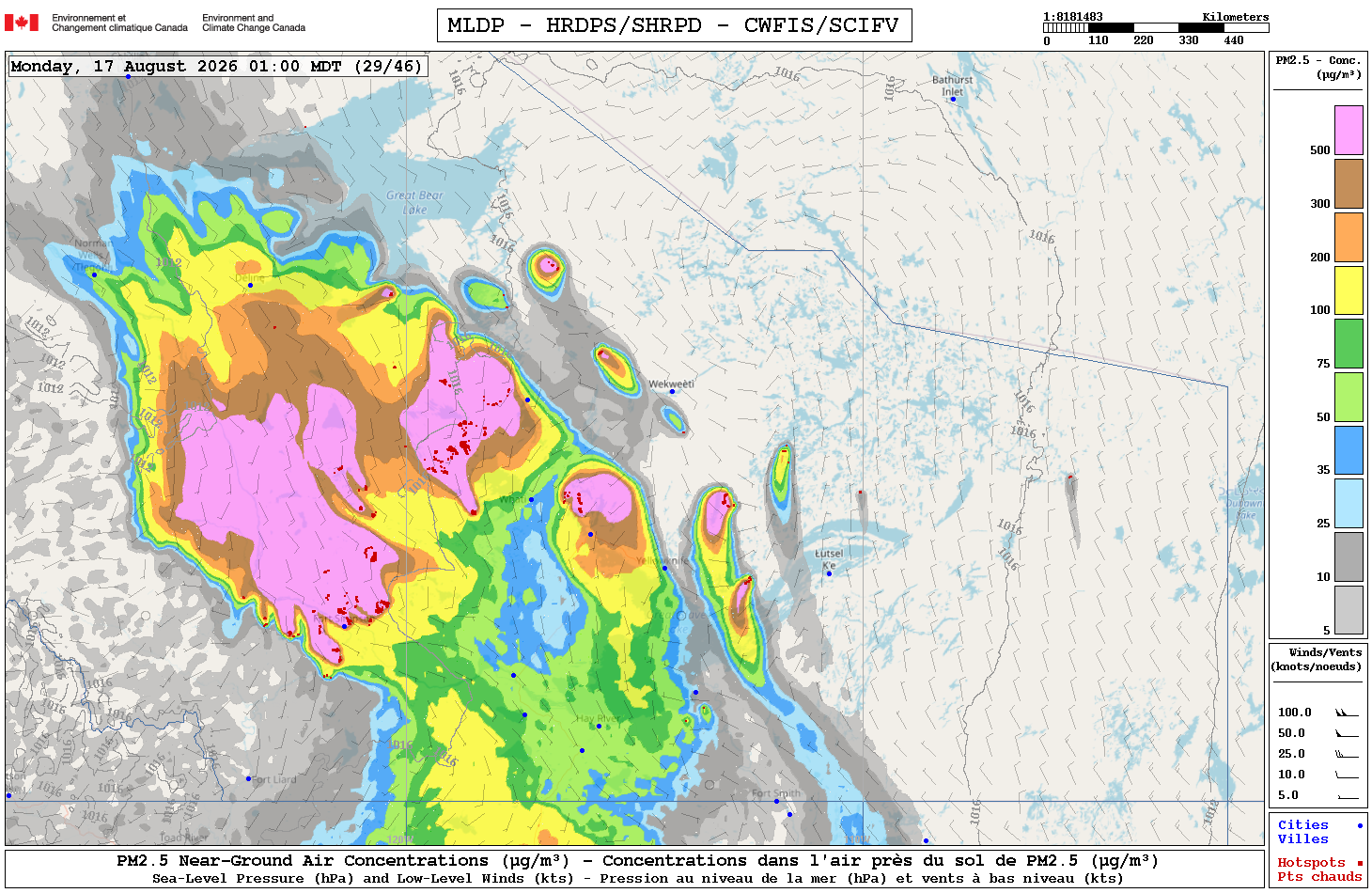
Task: Click the blue Cities dot in legend
Action: pyautogui.click(x=1360, y=825)
